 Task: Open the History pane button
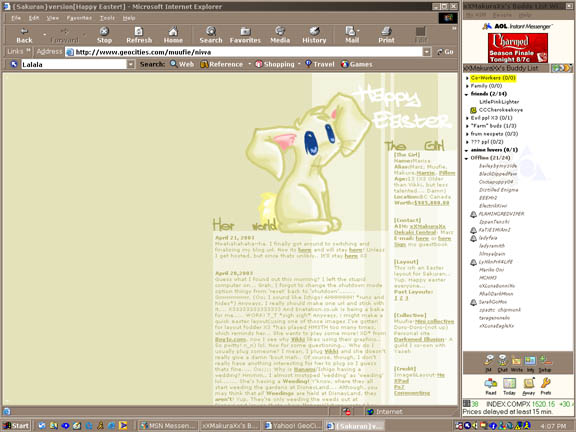314,35
